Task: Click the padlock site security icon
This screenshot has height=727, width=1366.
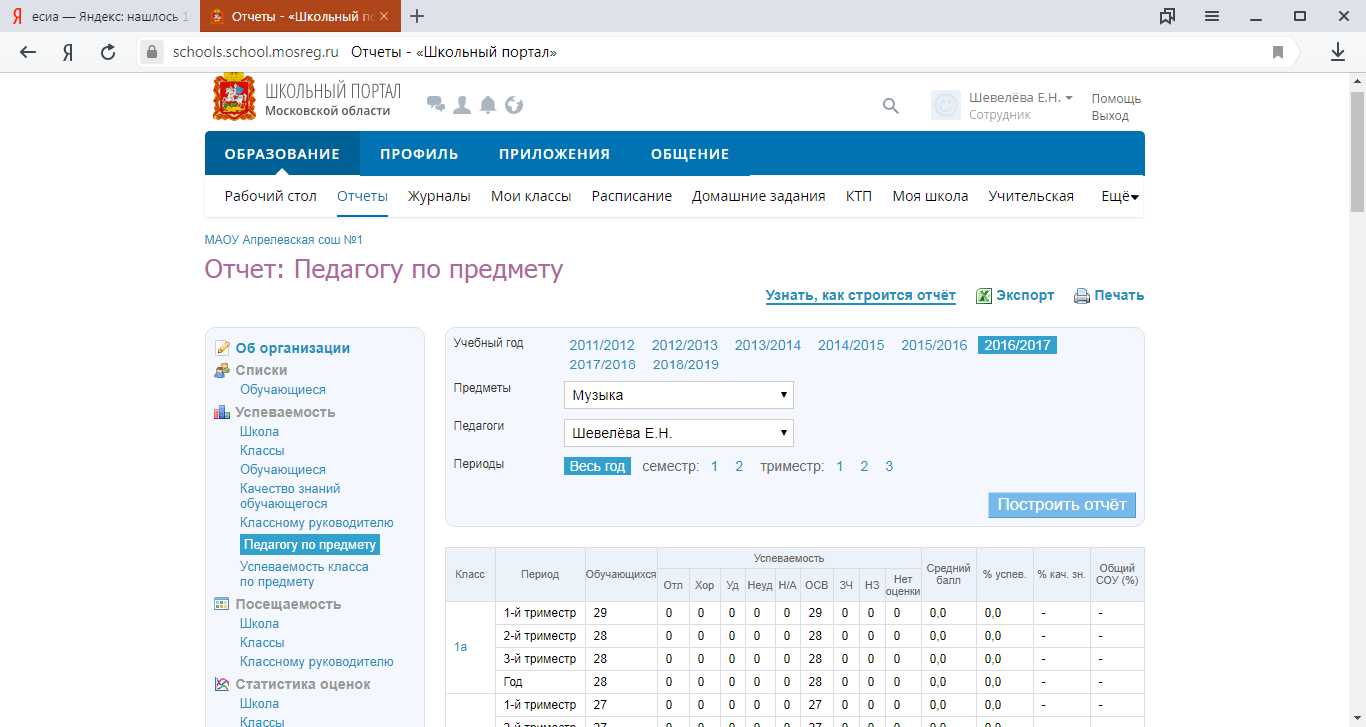Action: pos(152,52)
